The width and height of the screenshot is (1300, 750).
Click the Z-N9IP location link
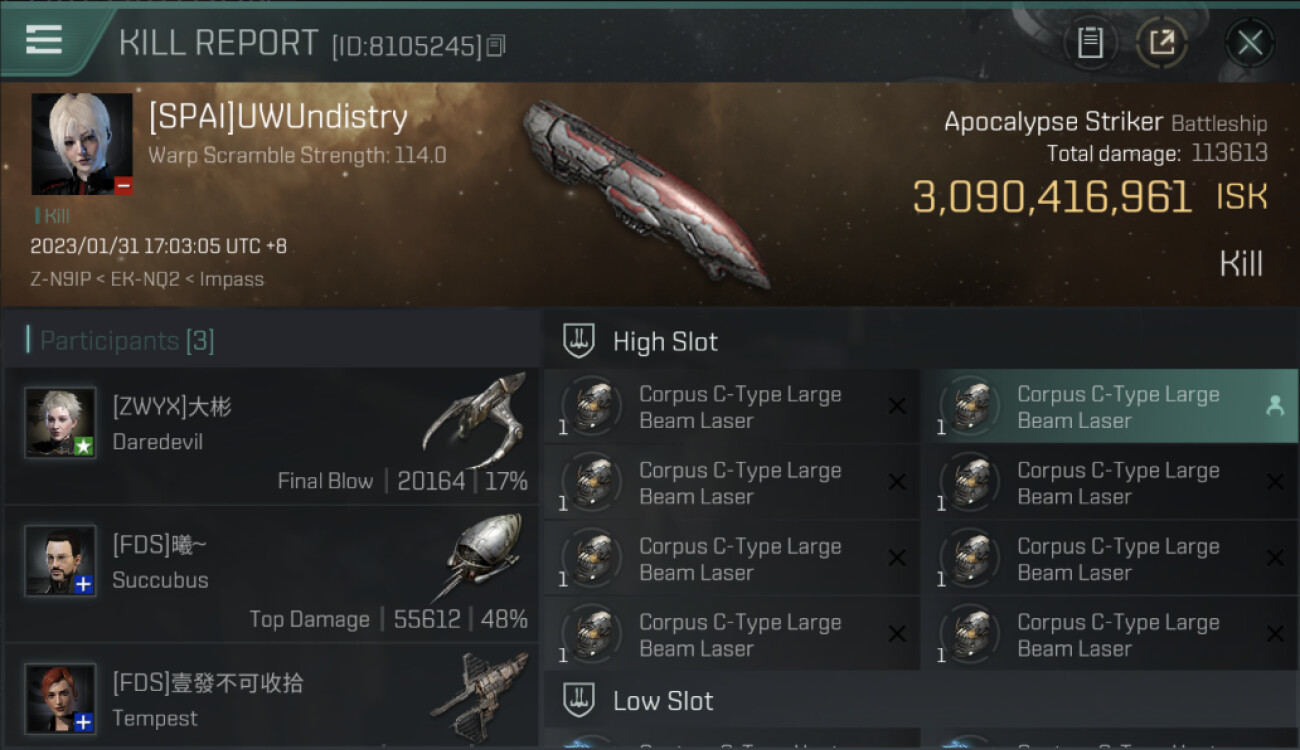pos(60,279)
